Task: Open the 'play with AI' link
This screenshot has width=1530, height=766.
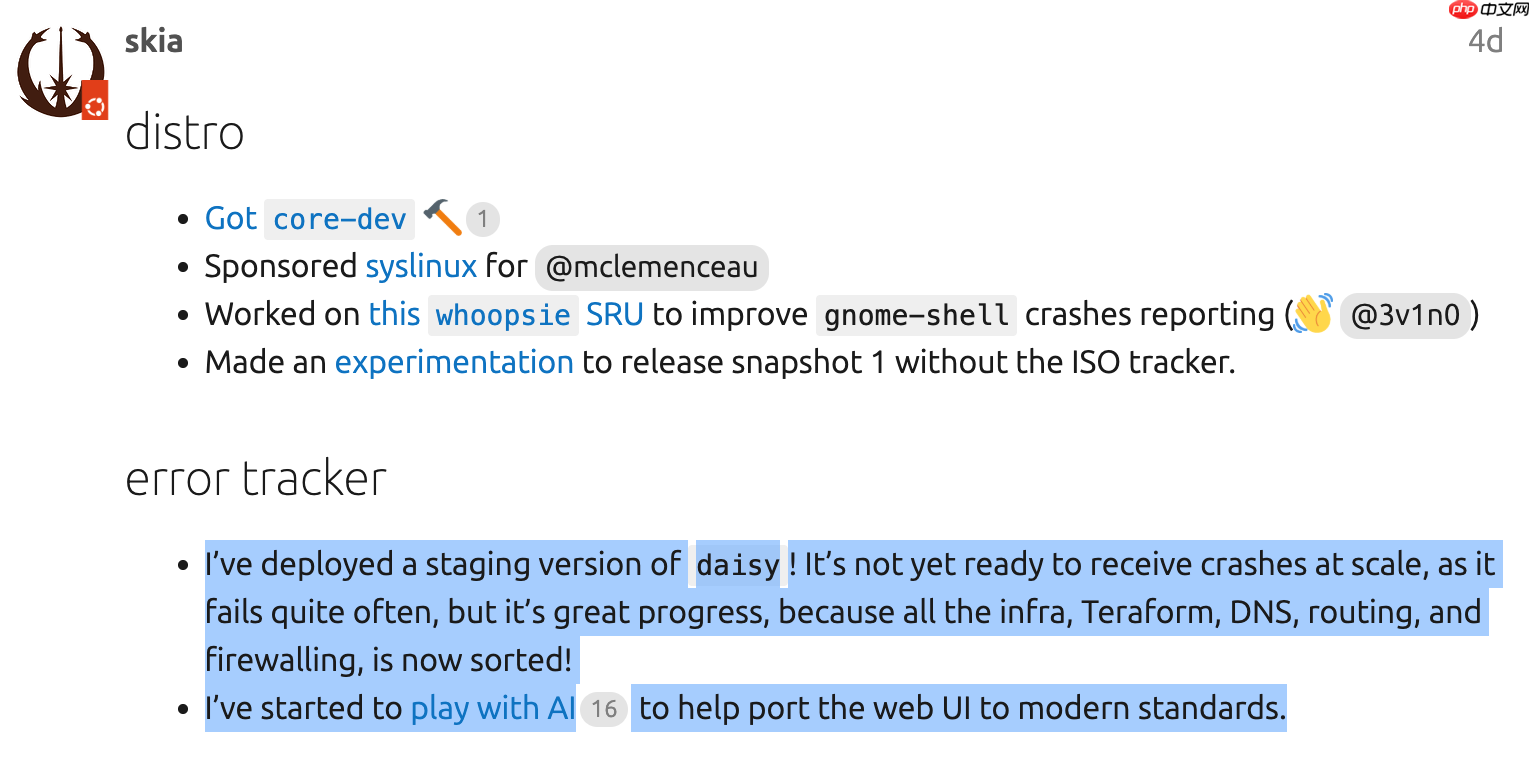Action: [492, 709]
